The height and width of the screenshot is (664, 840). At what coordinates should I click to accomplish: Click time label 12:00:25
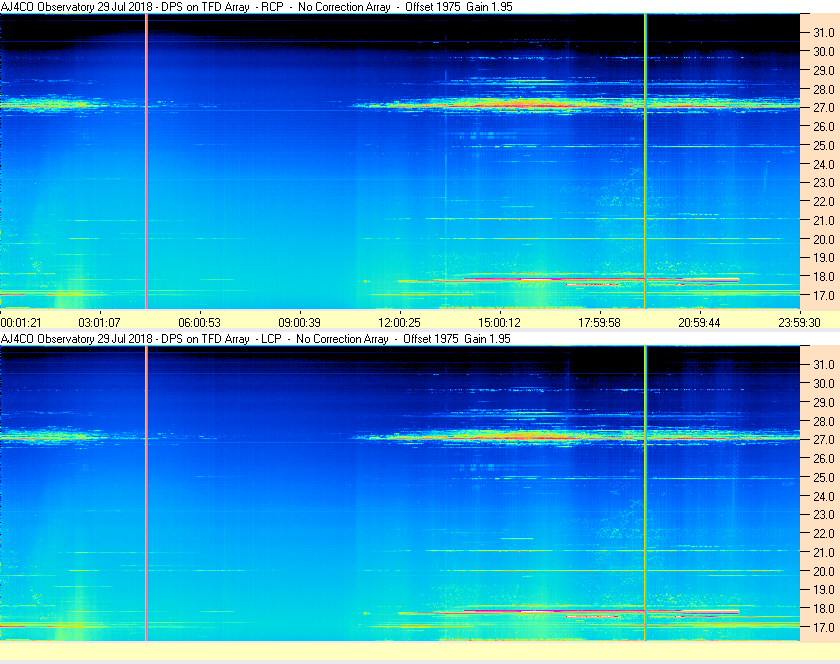[x=400, y=323]
